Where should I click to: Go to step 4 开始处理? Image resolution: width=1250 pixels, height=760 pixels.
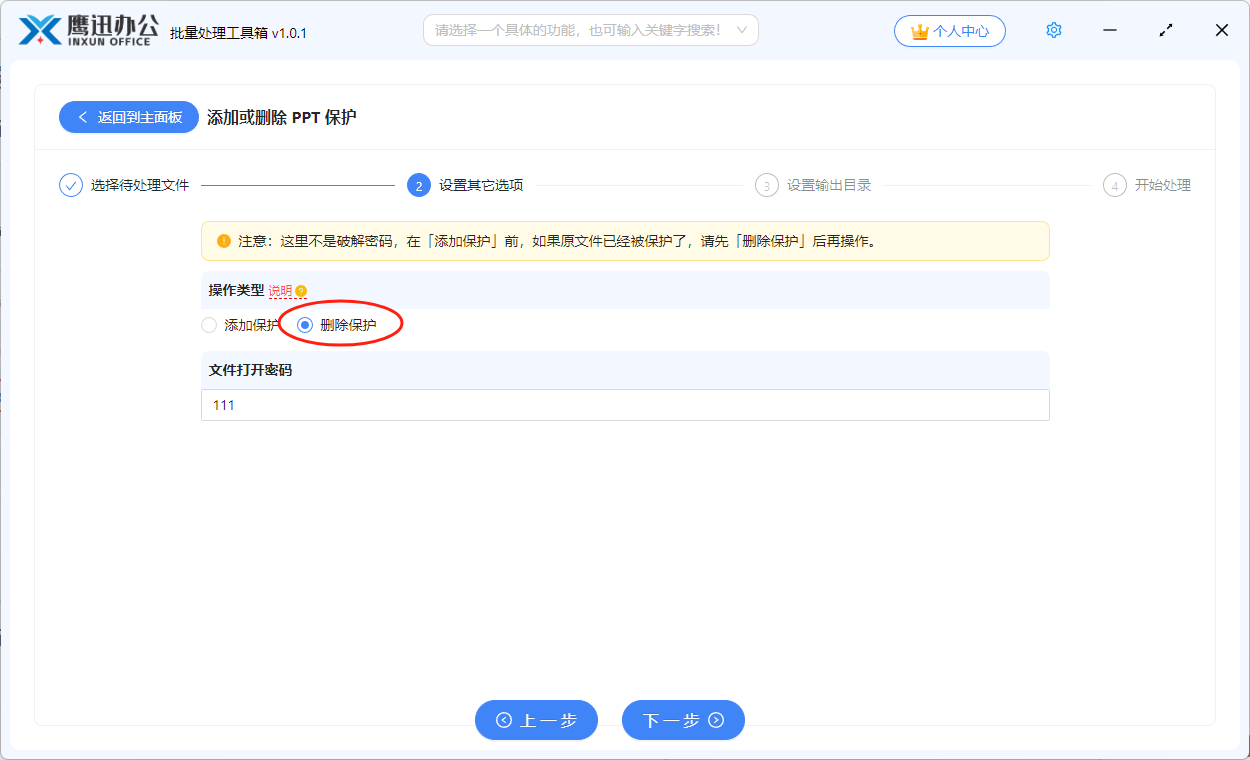tap(1147, 185)
